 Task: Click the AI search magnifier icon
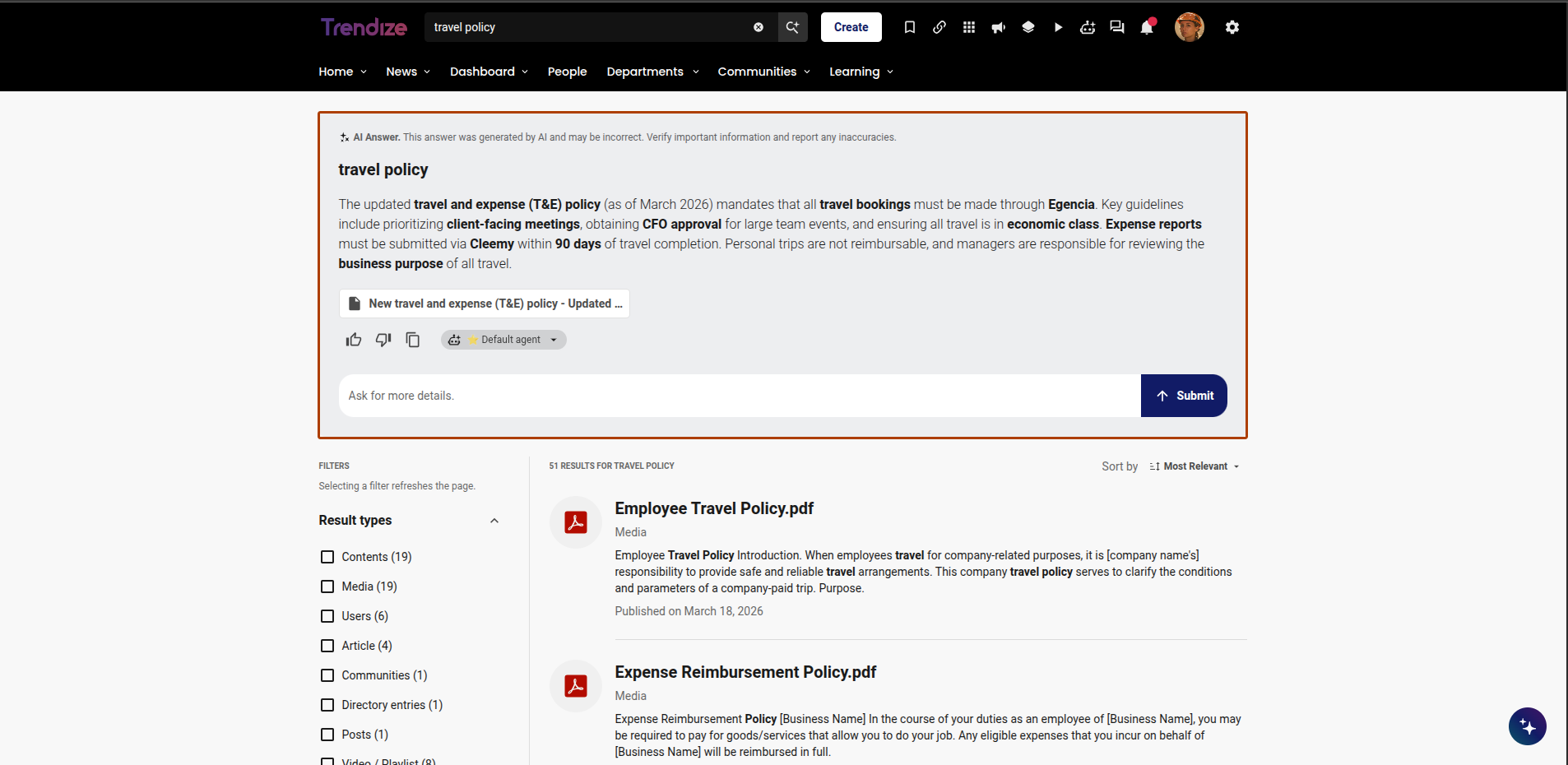(x=793, y=27)
